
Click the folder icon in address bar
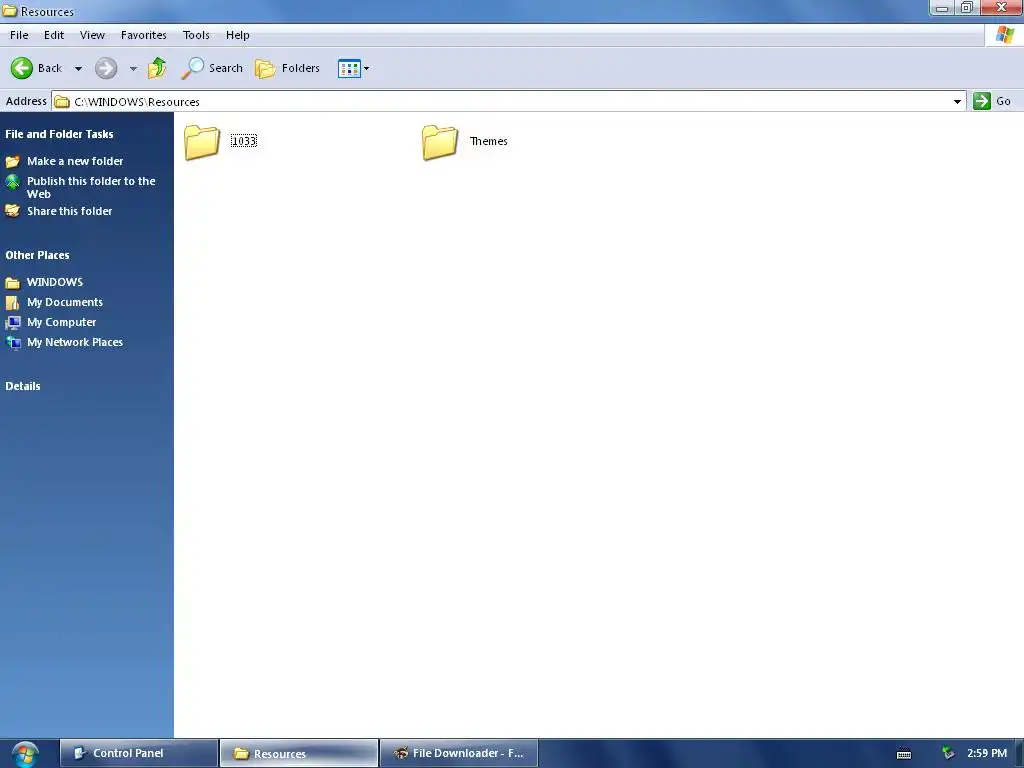click(x=62, y=102)
